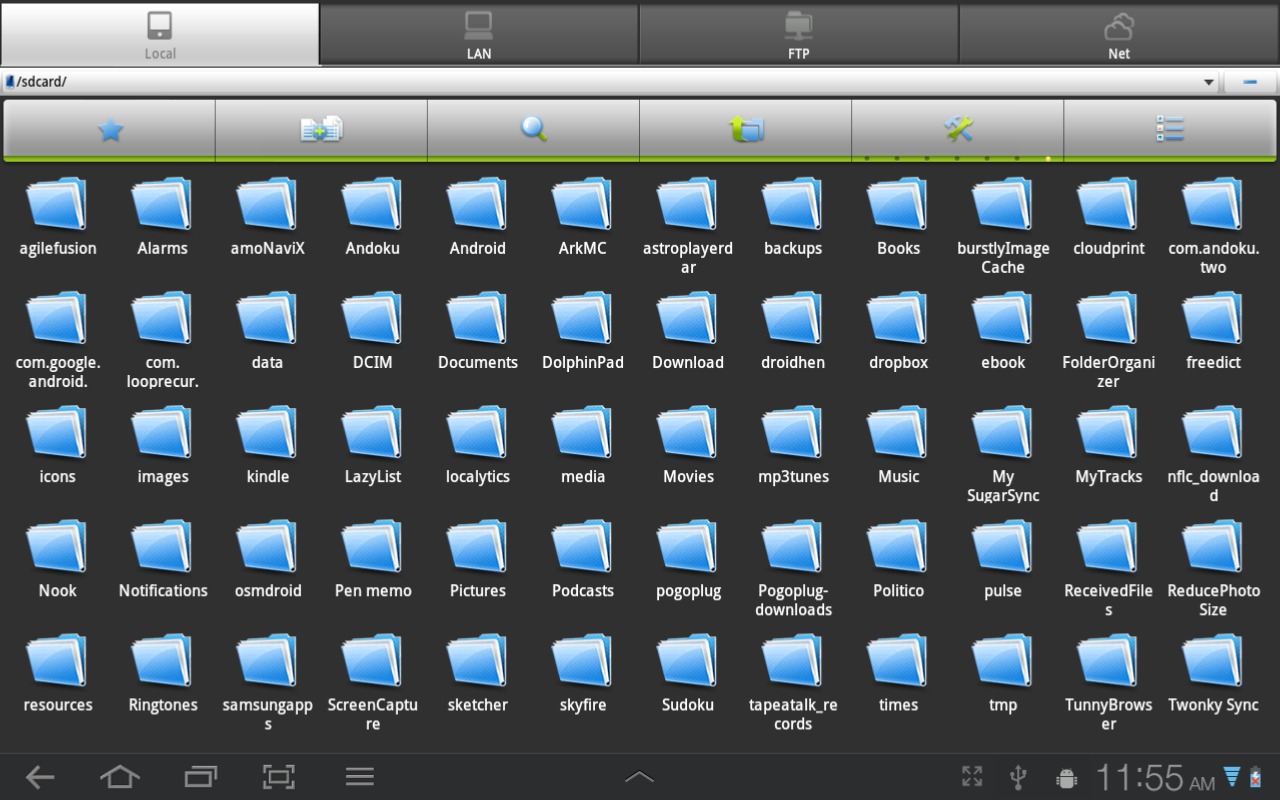Image resolution: width=1280 pixels, height=800 pixels.
Task: Open the ReducePhotoSize folder
Action: coord(1213,568)
